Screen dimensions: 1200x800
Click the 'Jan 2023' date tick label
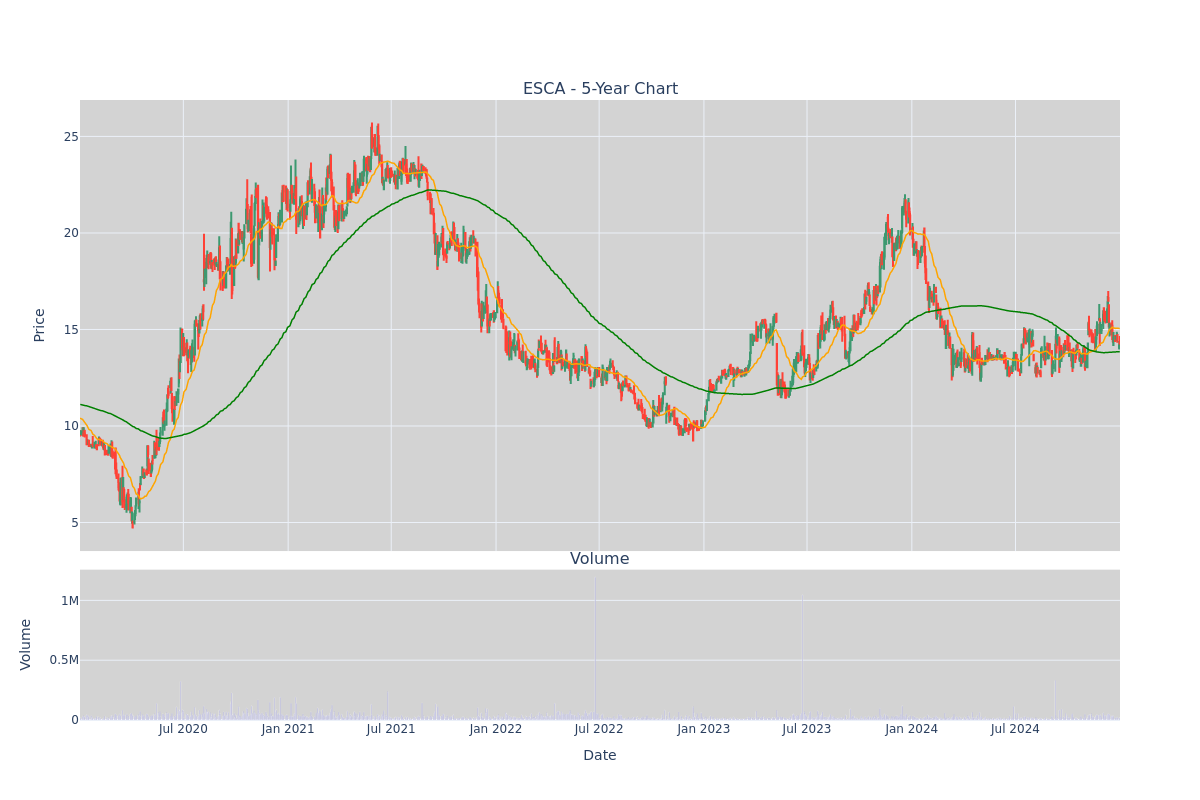point(704,729)
